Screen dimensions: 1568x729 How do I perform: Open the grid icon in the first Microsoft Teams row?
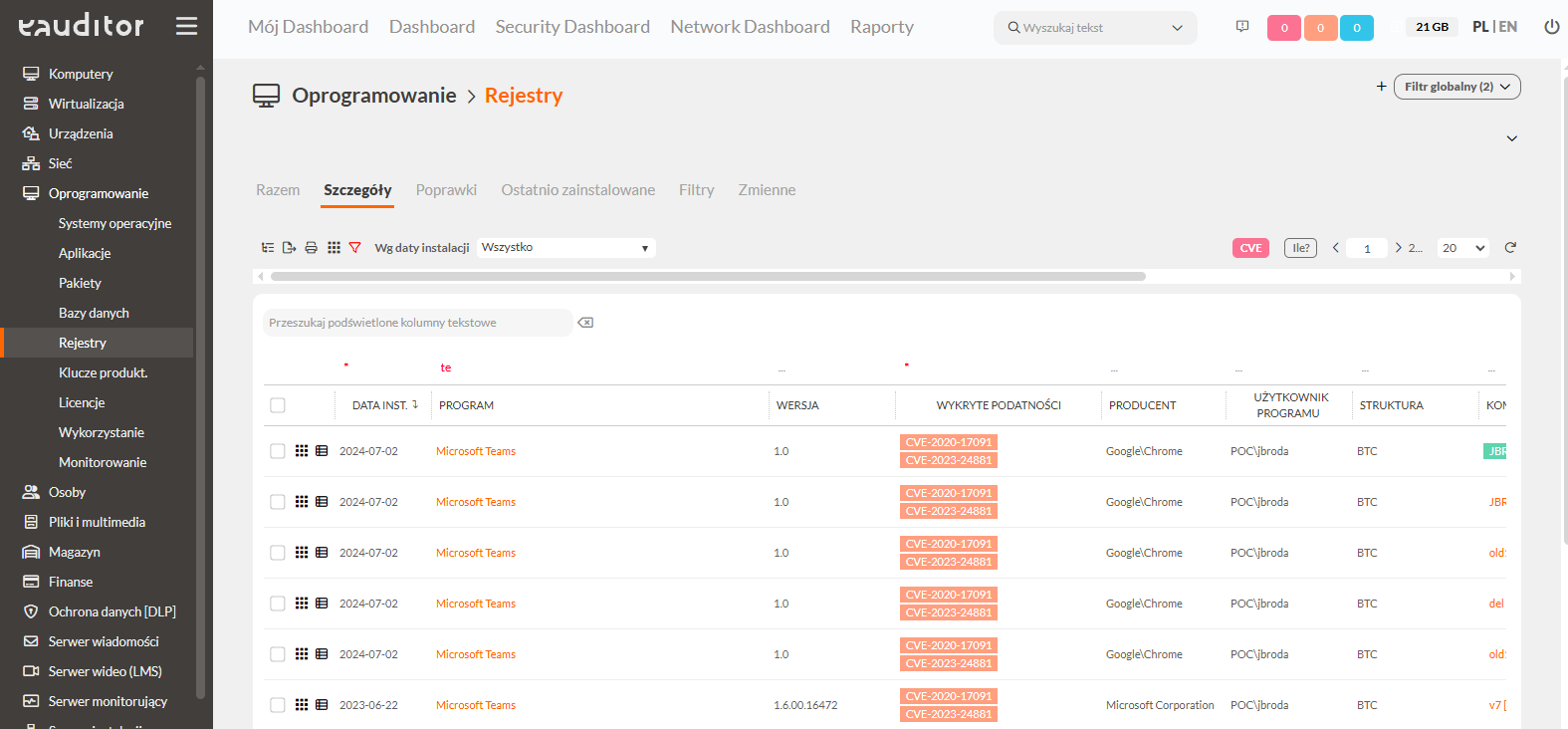302,451
